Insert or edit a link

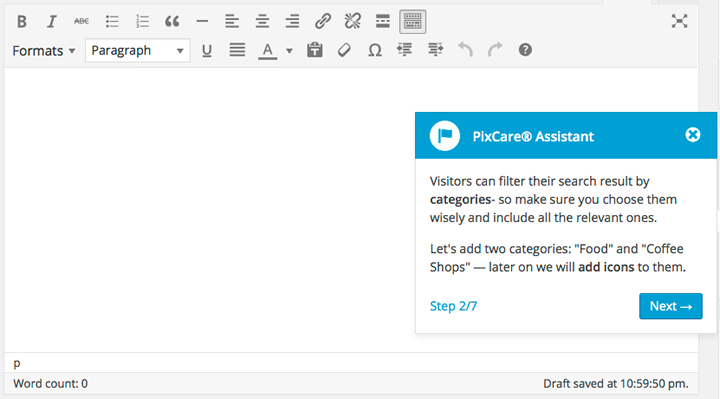323,21
